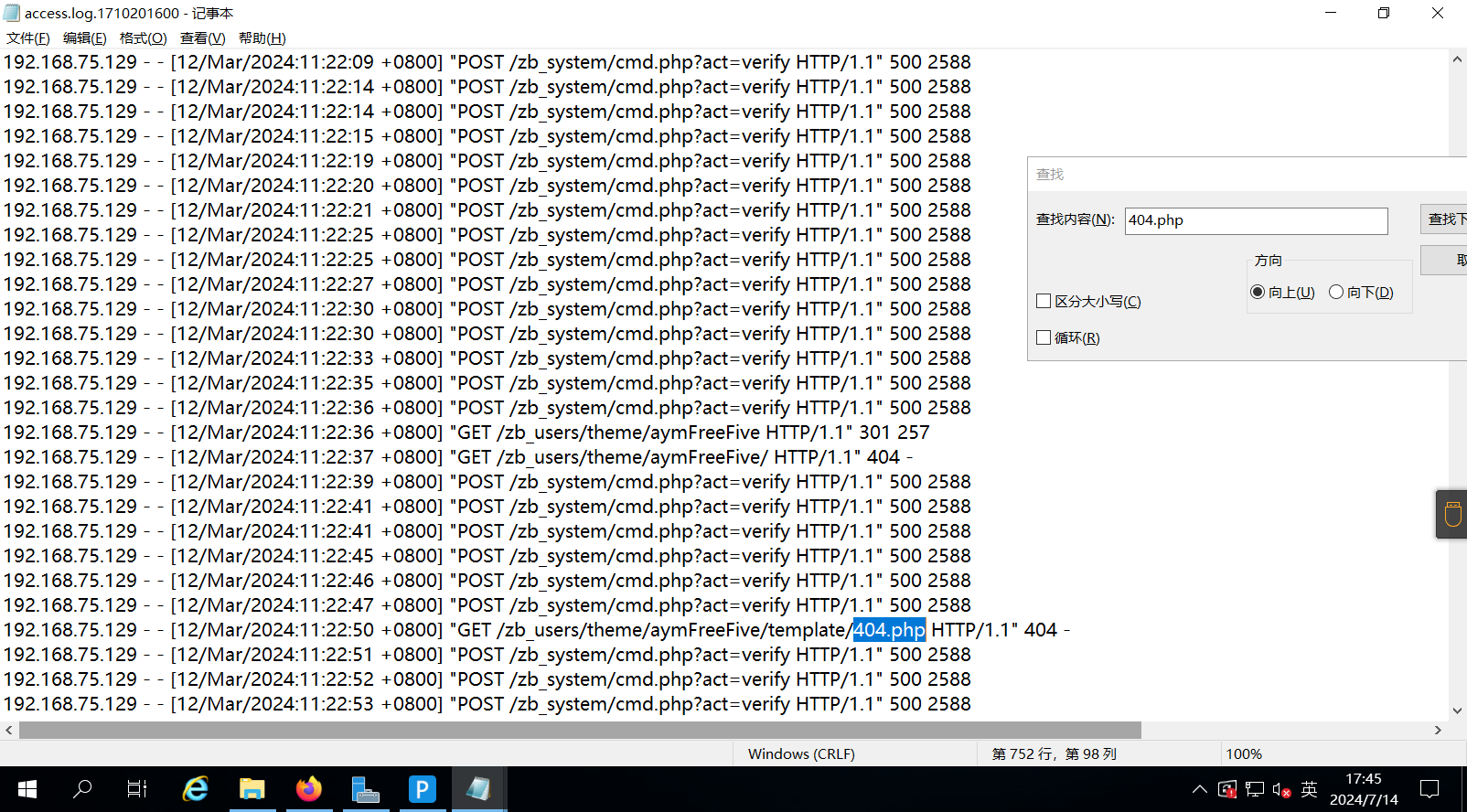Expand the hidden system tray icons chevron

pyautogui.click(x=1199, y=789)
